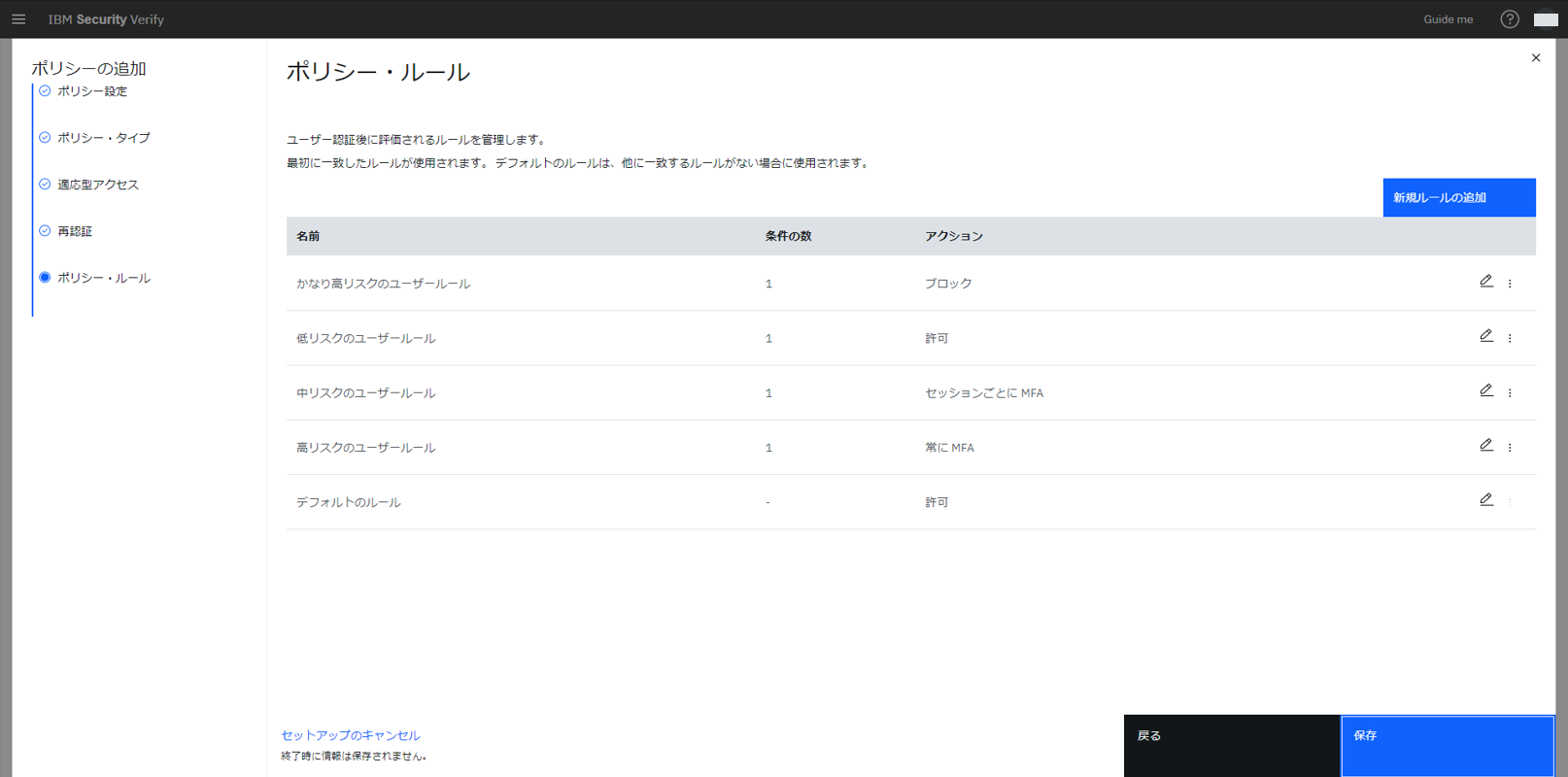
Task: Click the 名前 column header
Action: (x=308, y=236)
